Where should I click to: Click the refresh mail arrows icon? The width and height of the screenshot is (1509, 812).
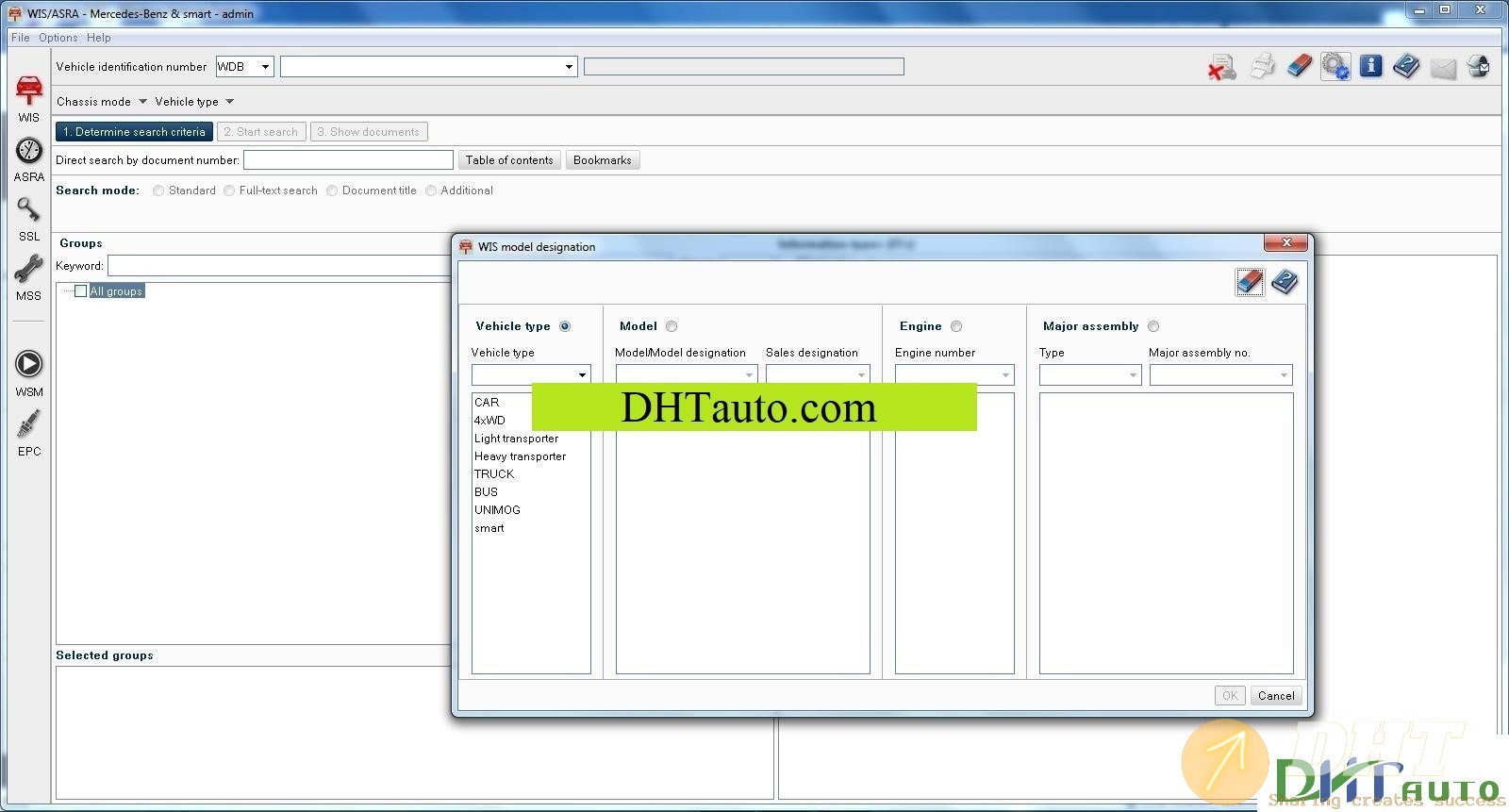[1479, 66]
